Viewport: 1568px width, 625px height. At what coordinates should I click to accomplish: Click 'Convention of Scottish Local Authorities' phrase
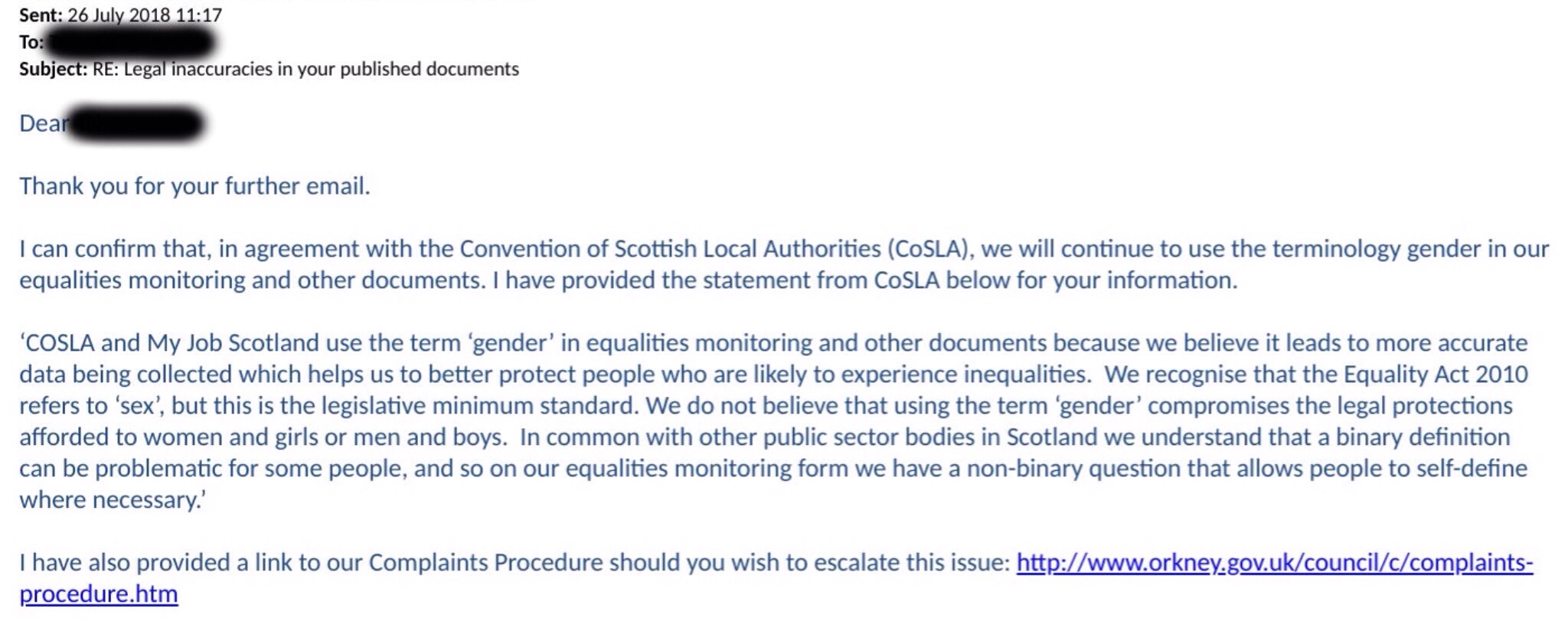pos(670,249)
